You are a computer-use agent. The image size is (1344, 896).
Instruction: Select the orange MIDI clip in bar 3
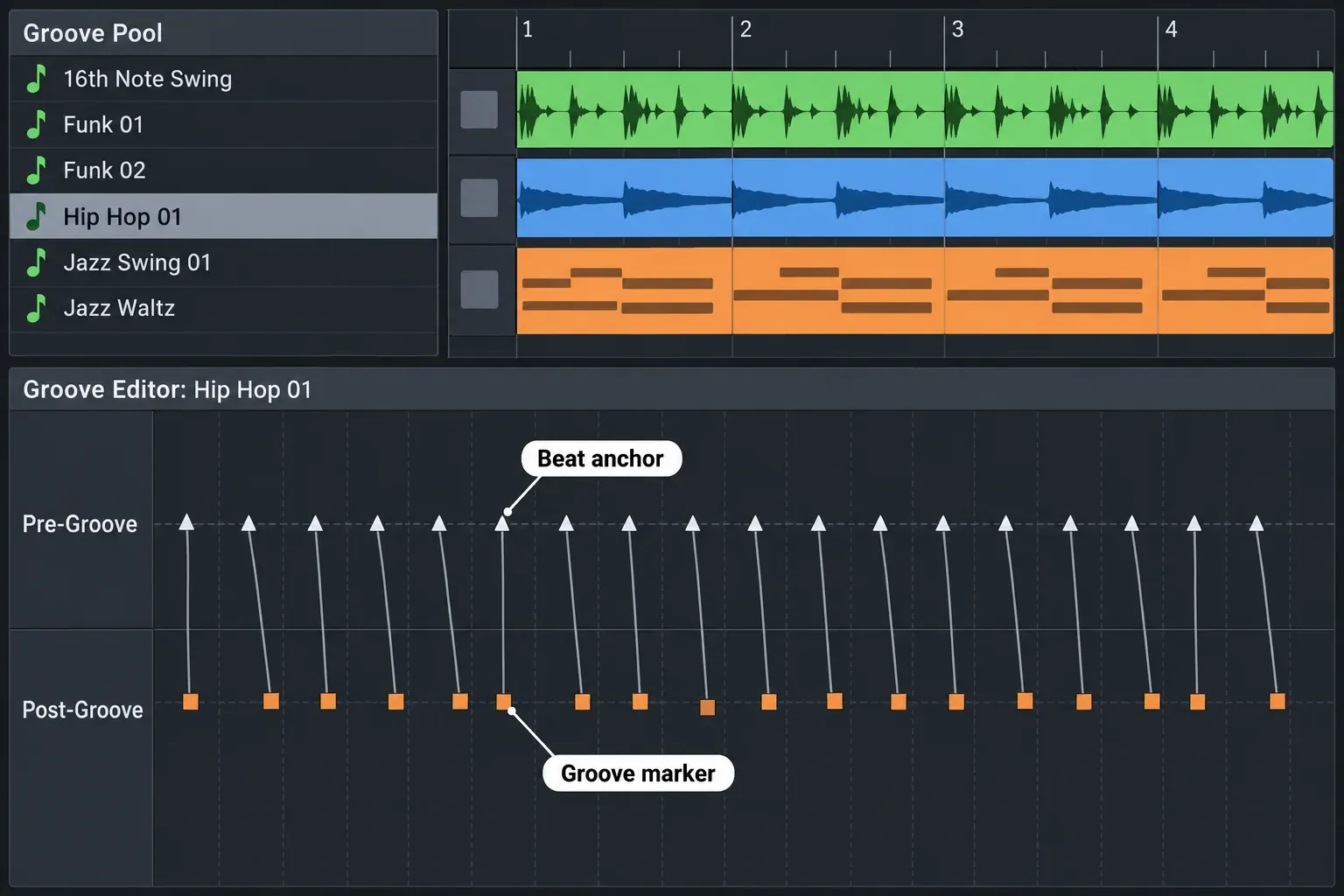point(1051,290)
